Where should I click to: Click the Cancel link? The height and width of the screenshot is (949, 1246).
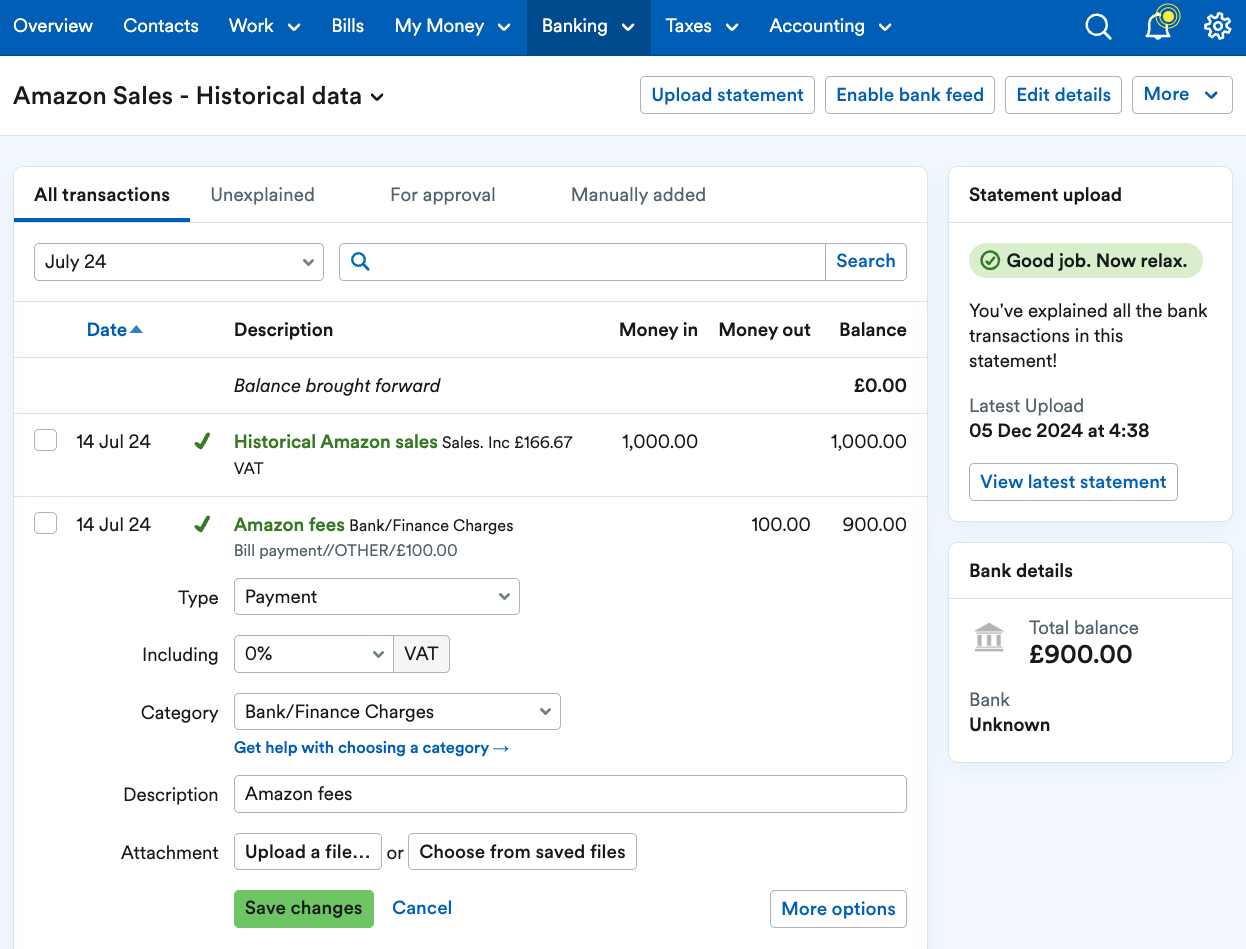pos(422,908)
